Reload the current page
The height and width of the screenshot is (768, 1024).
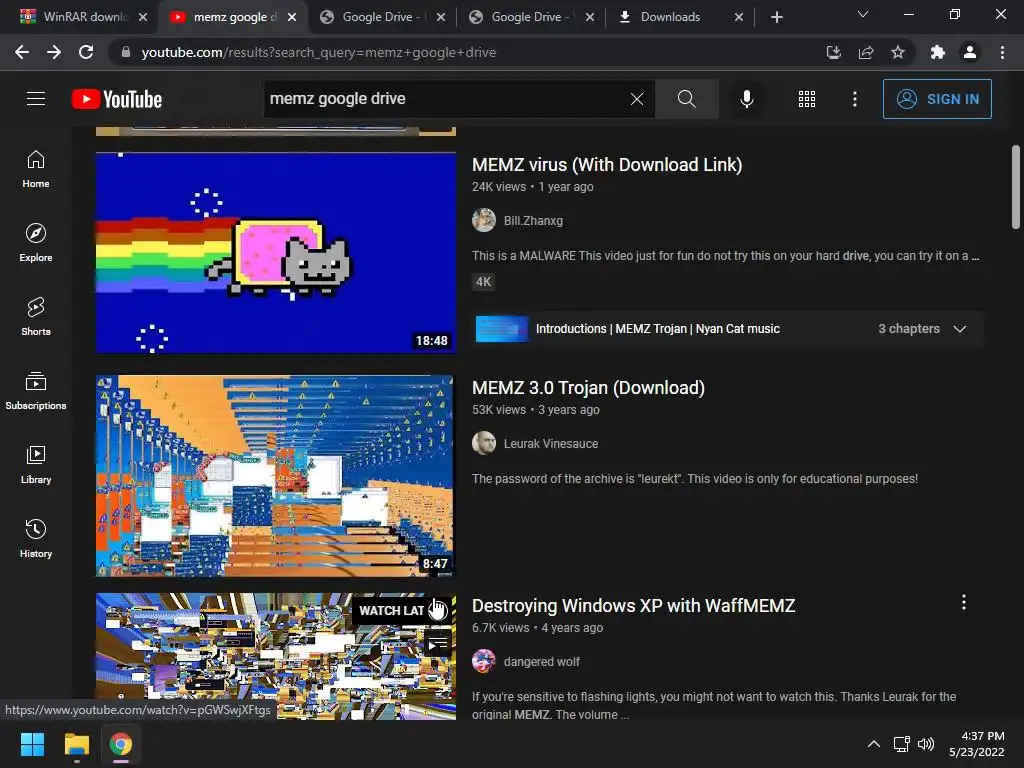(86, 52)
